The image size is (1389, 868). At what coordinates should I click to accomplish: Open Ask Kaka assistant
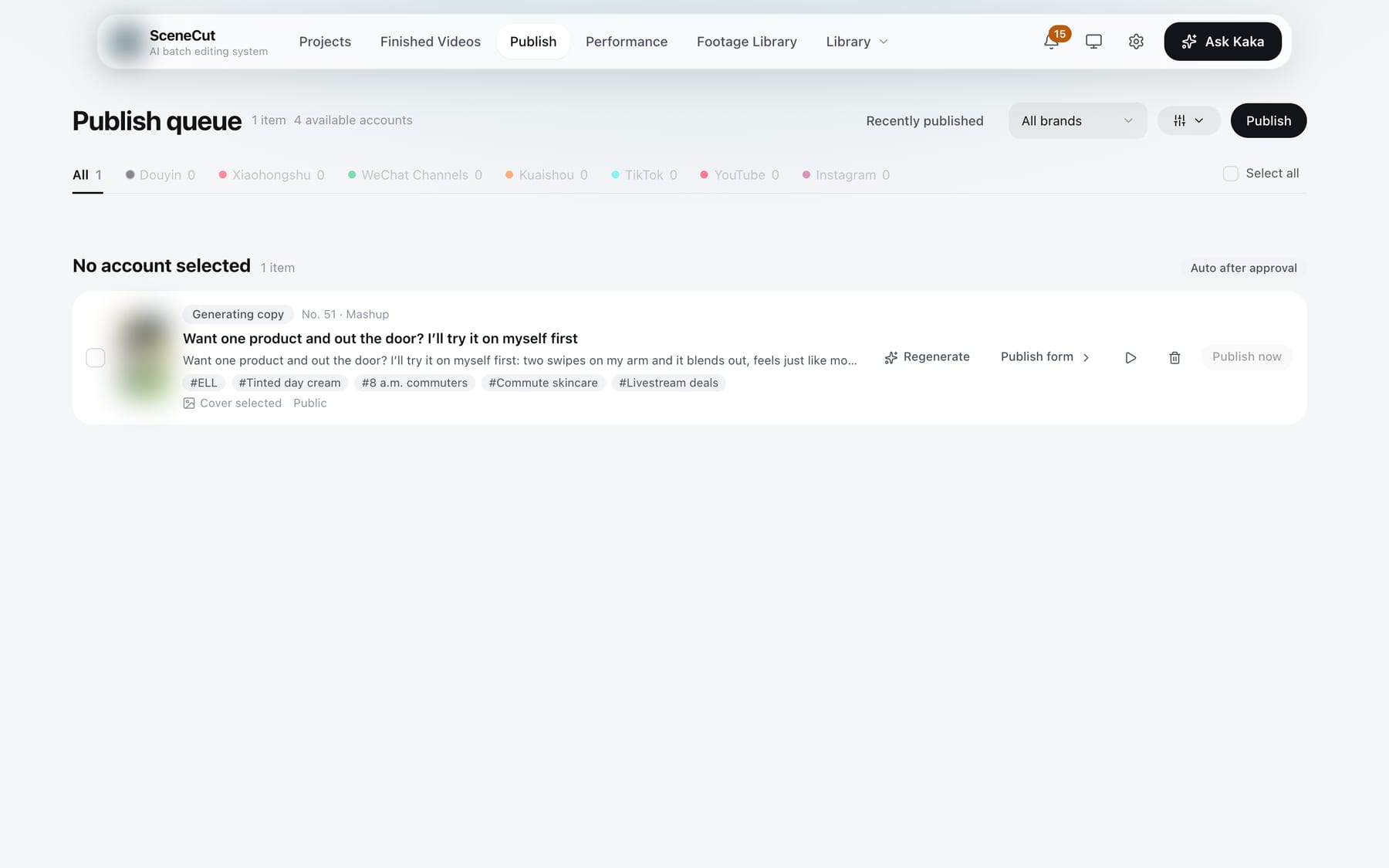tap(1223, 42)
